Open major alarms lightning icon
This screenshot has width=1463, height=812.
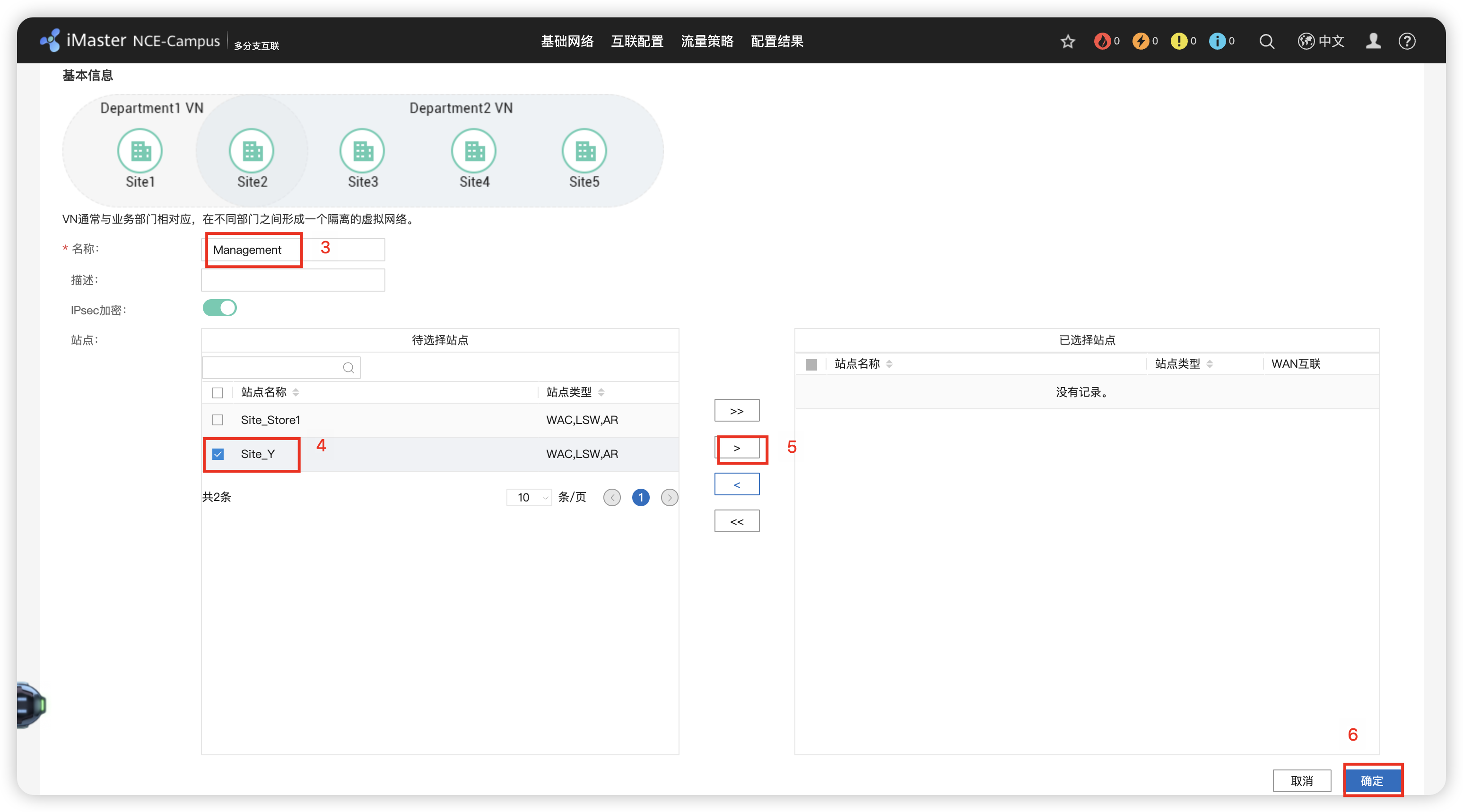tap(1141, 42)
